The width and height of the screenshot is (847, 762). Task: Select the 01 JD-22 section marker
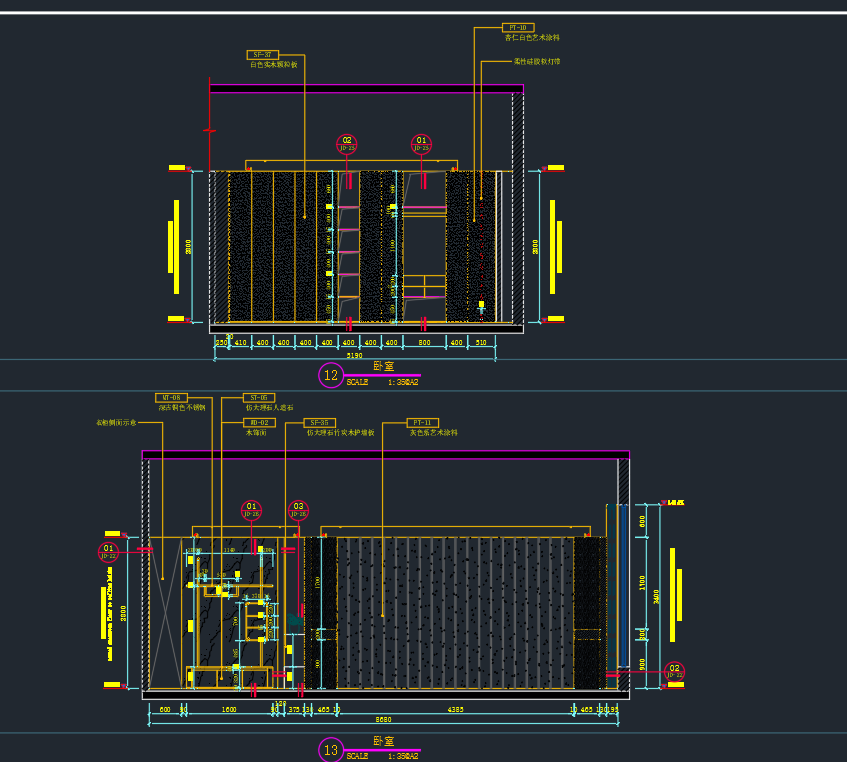tap(109, 551)
